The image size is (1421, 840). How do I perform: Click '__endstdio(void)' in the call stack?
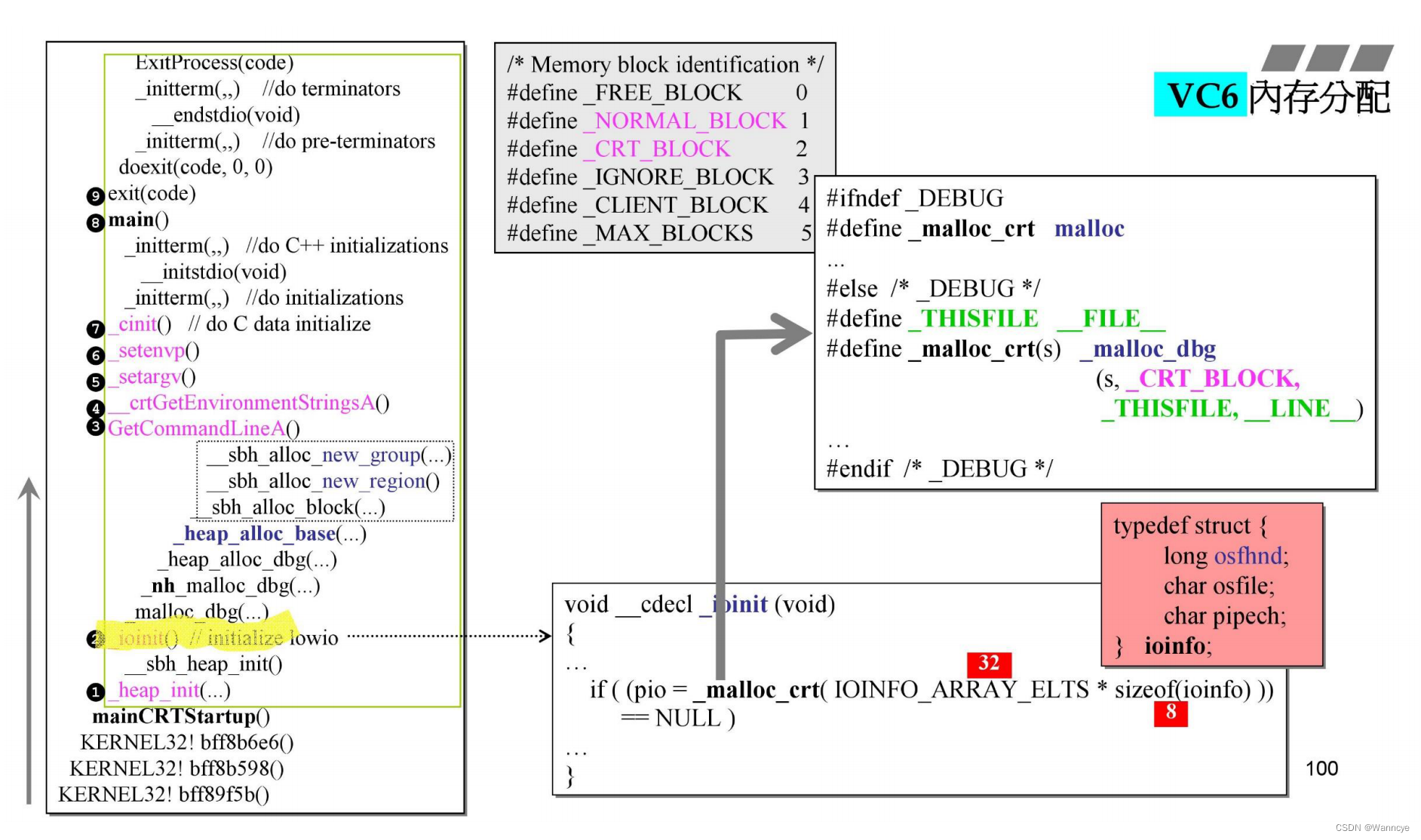226,115
